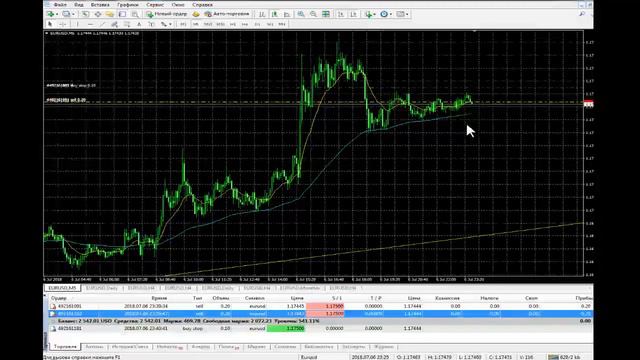The image size is (640, 360).
Task: Expand the arrows tool dropdown
Action: coord(170,24)
